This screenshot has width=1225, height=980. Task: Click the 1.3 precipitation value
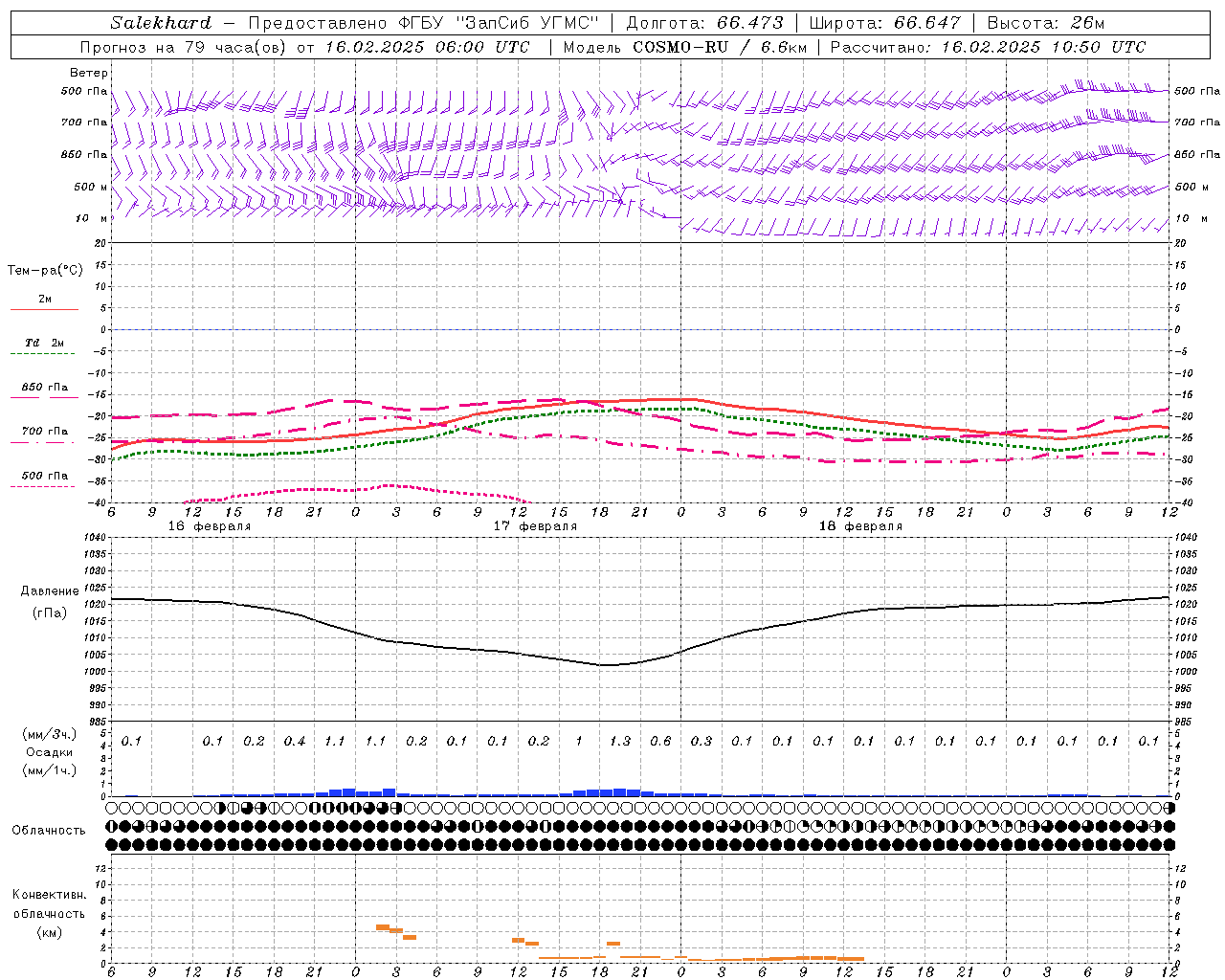click(620, 742)
